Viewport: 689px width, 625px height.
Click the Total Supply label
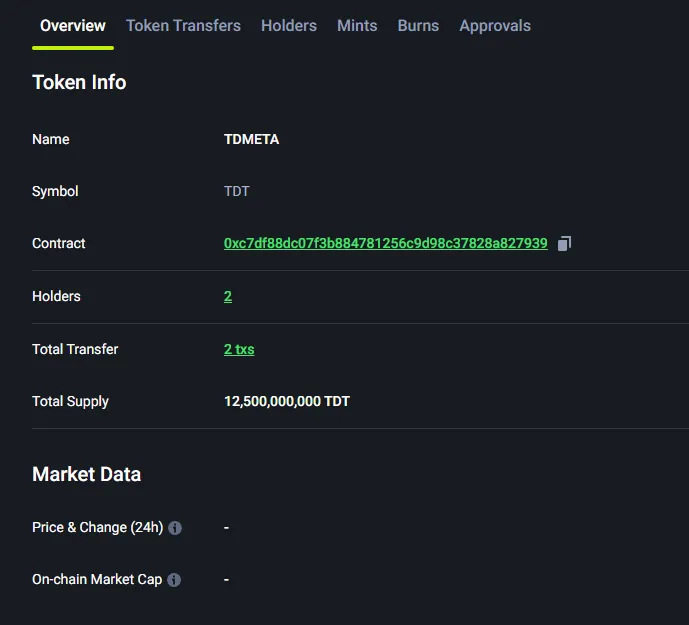click(x=70, y=401)
